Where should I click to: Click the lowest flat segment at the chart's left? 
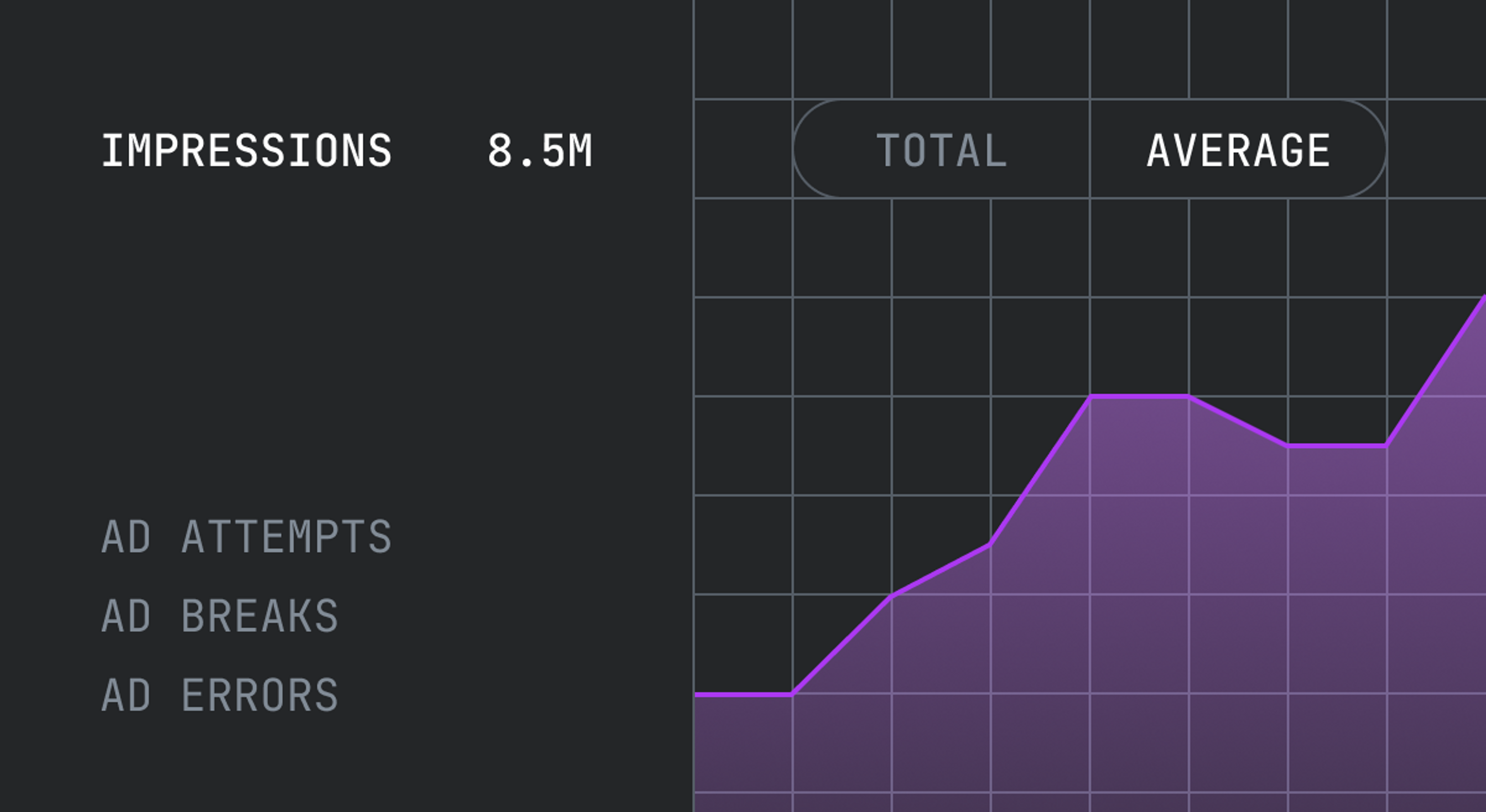tap(743, 694)
